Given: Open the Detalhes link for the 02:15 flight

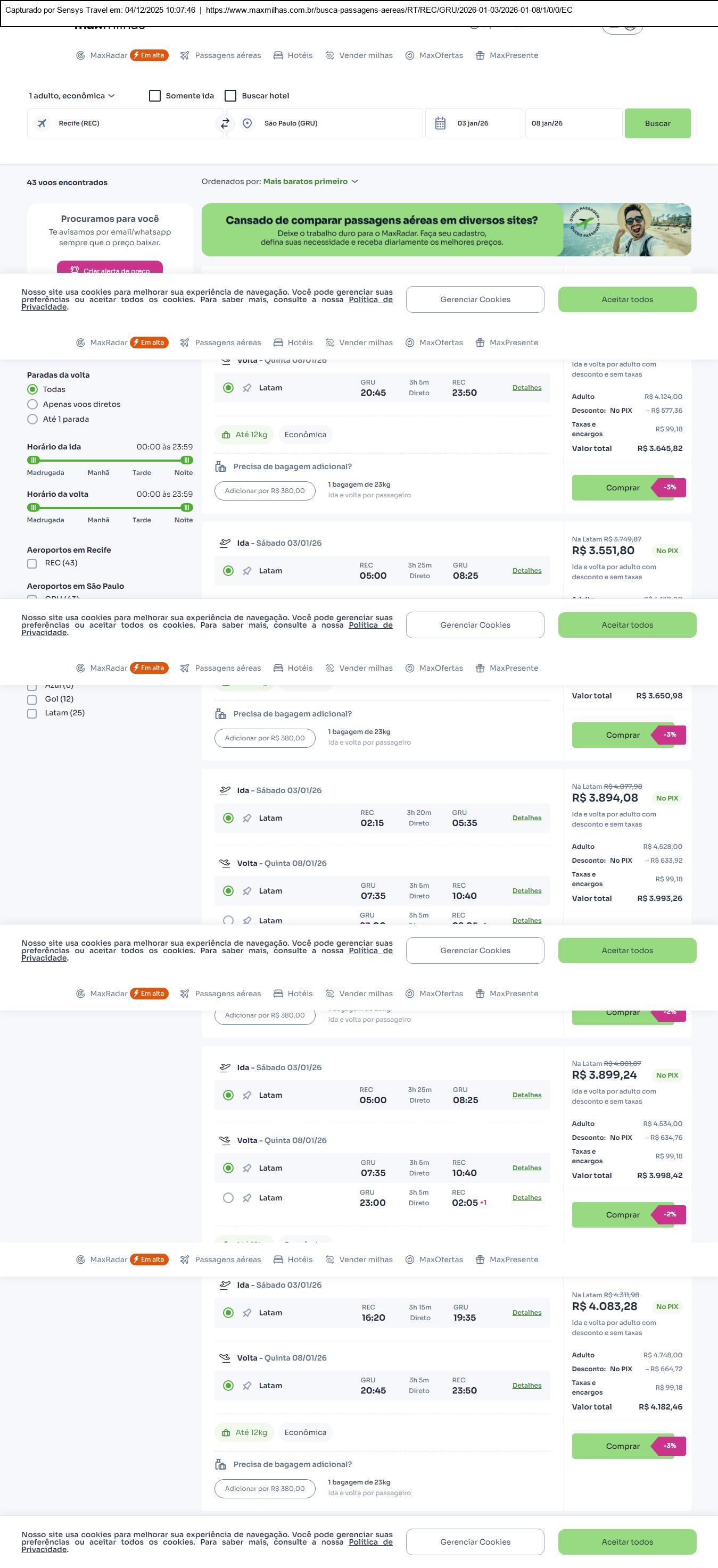Looking at the screenshot, I should click(527, 818).
